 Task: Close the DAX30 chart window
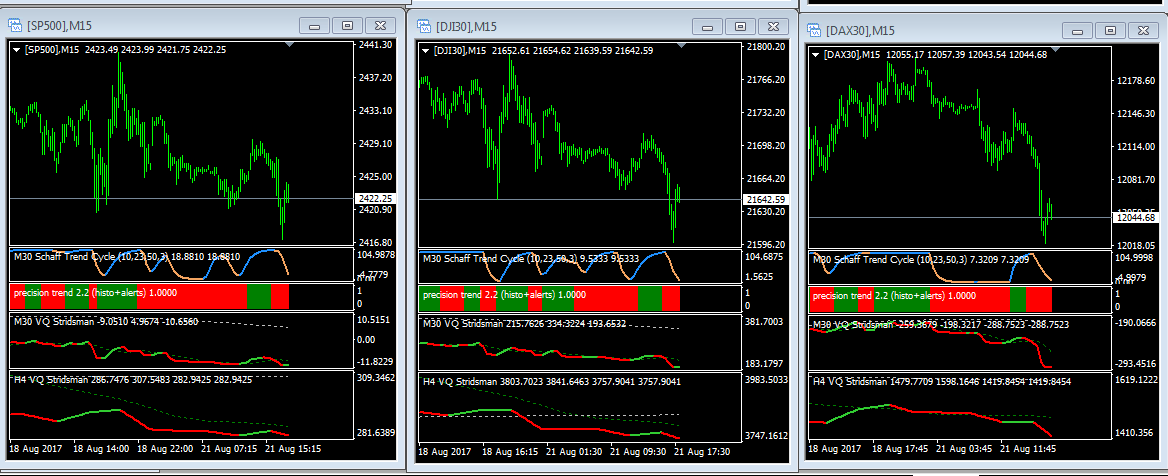tap(1143, 31)
